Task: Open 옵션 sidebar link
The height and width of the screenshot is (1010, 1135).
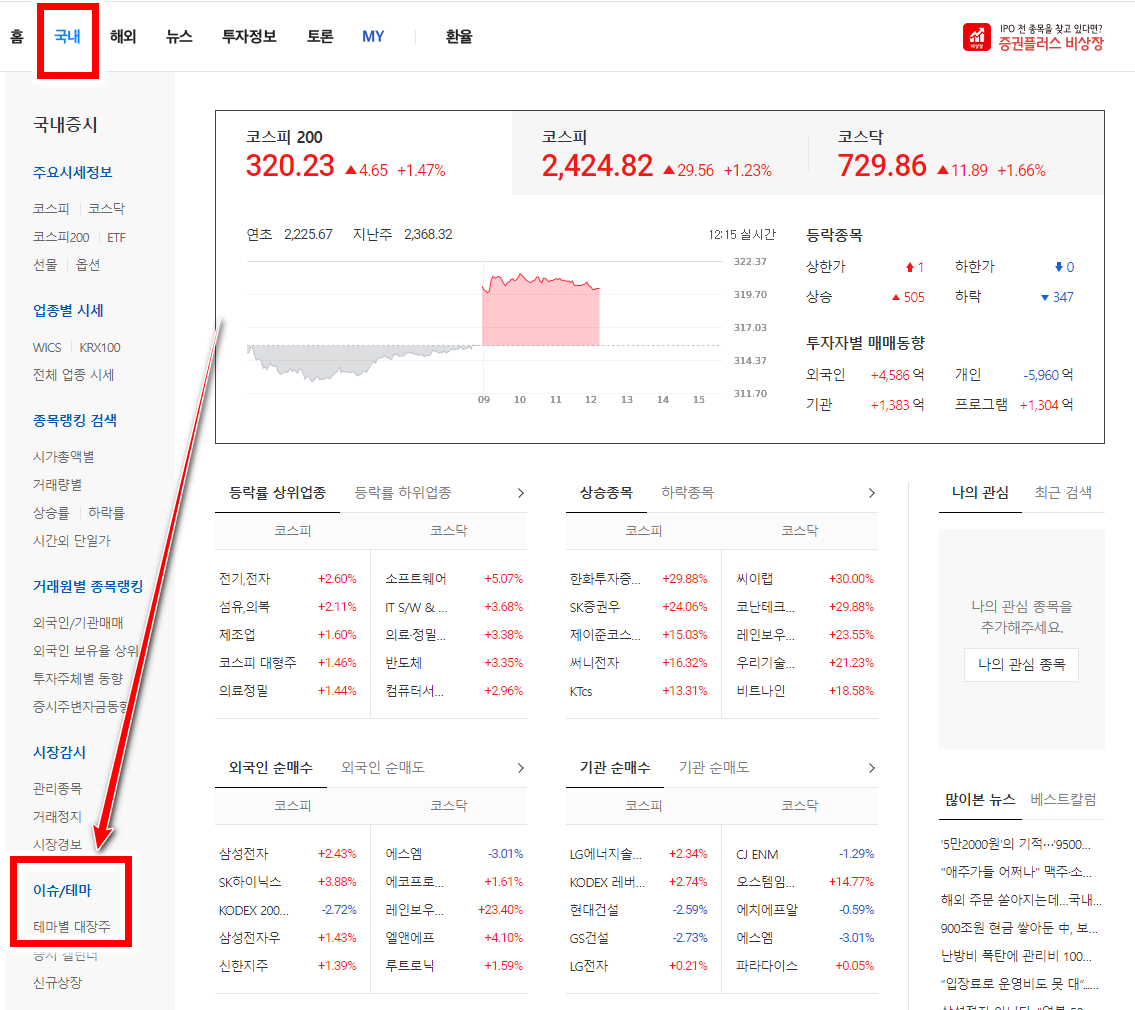Action: tap(88, 265)
